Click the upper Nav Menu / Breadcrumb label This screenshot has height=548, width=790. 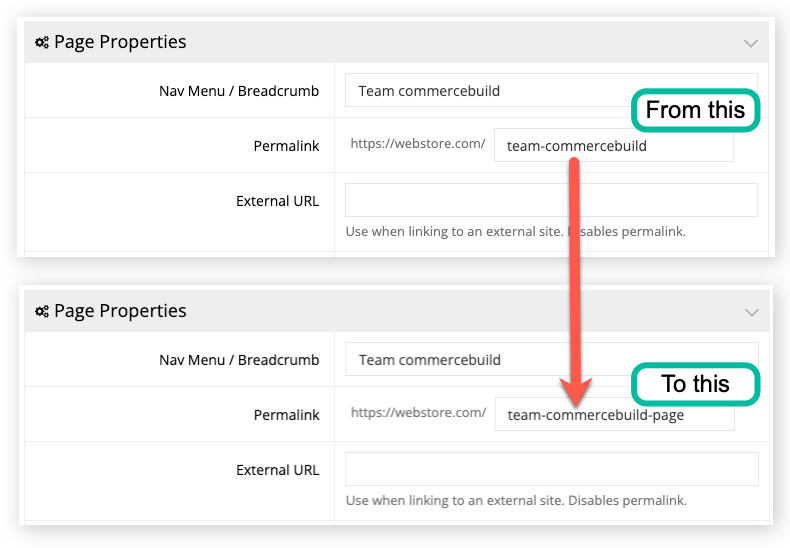(x=239, y=91)
